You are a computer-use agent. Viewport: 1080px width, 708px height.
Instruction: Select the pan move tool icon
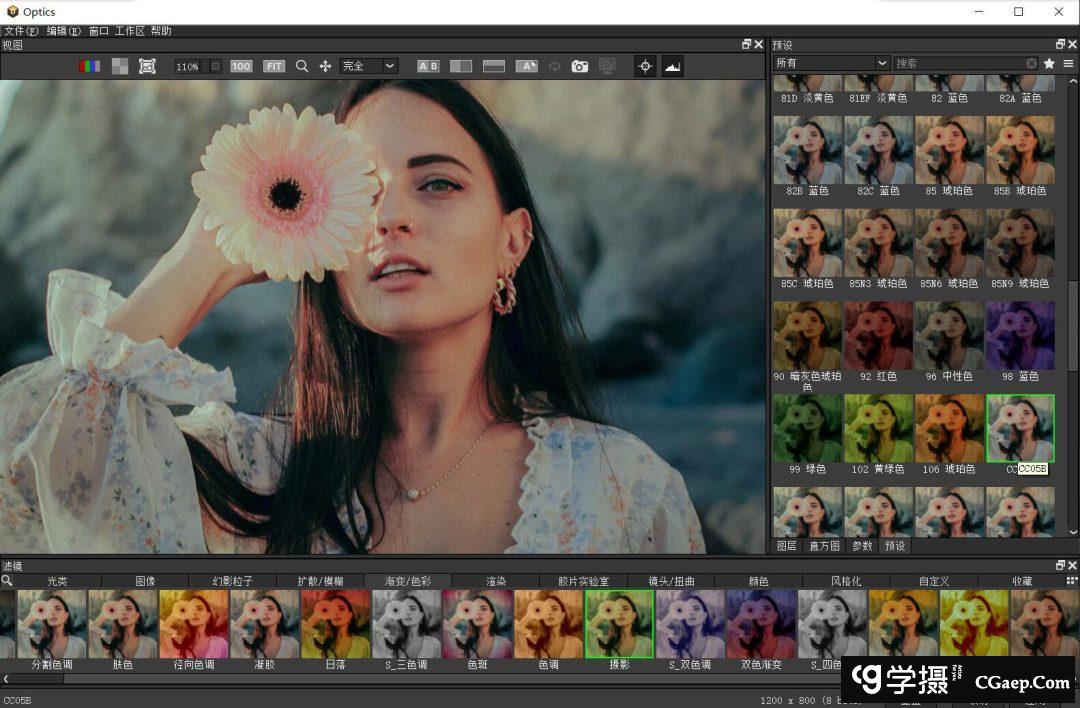pos(325,66)
